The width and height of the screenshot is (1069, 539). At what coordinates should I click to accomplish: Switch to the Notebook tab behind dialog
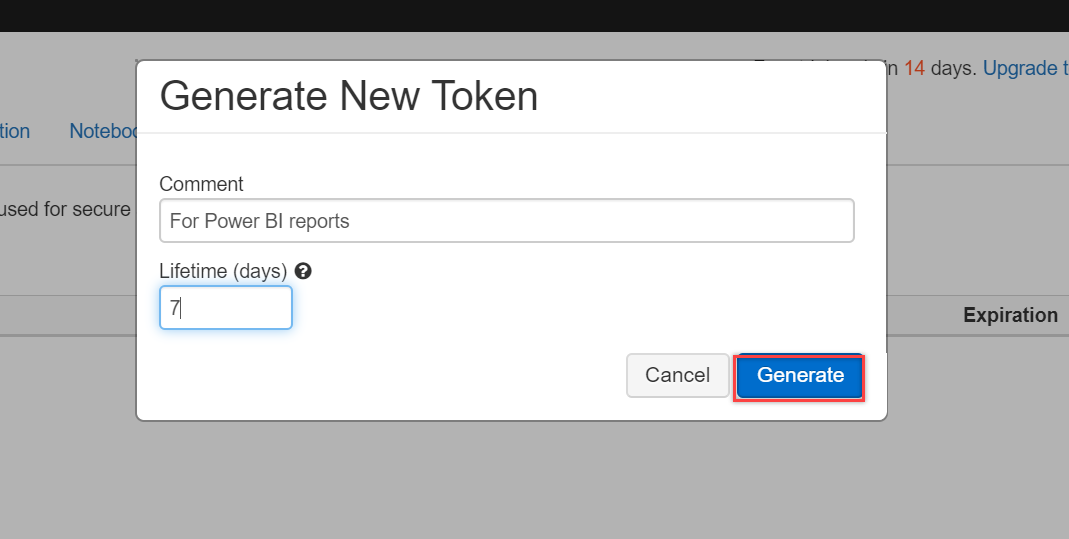tap(103, 131)
